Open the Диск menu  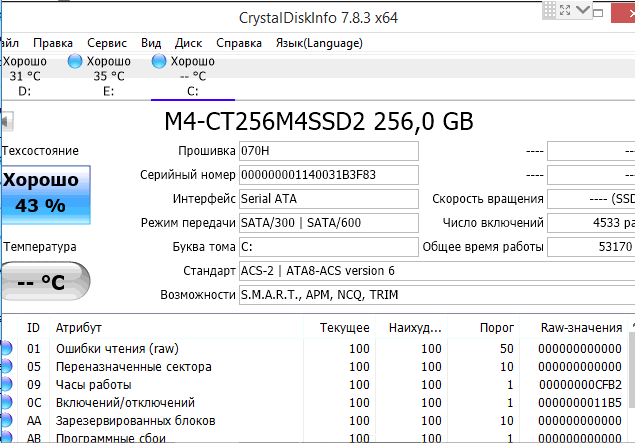(189, 43)
